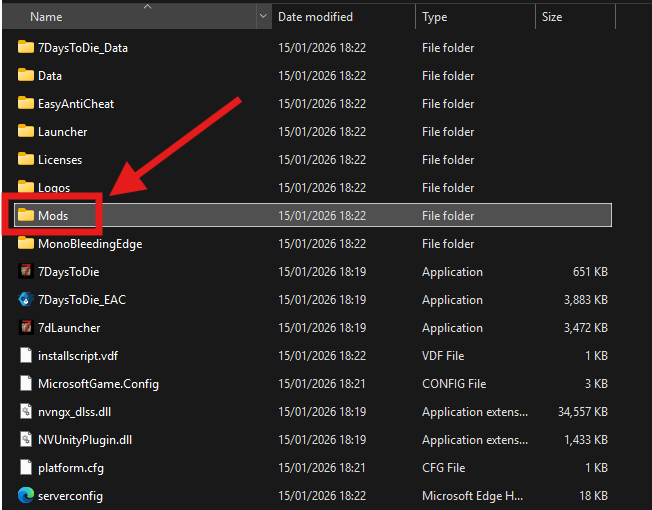Click the 1,433 KB size value
Screen dimensions: 652x510
[585, 440]
